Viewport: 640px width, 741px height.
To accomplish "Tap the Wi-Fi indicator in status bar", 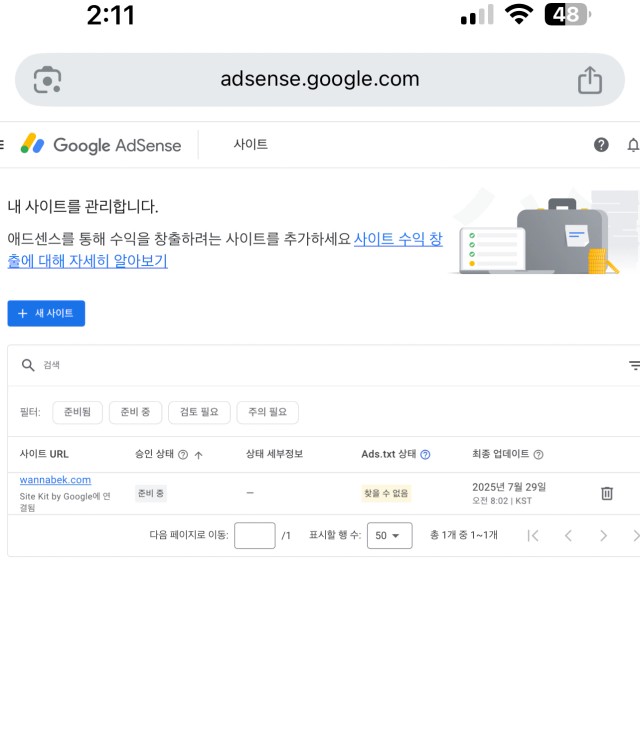I will pyautogui.click(x=519, y=15).
